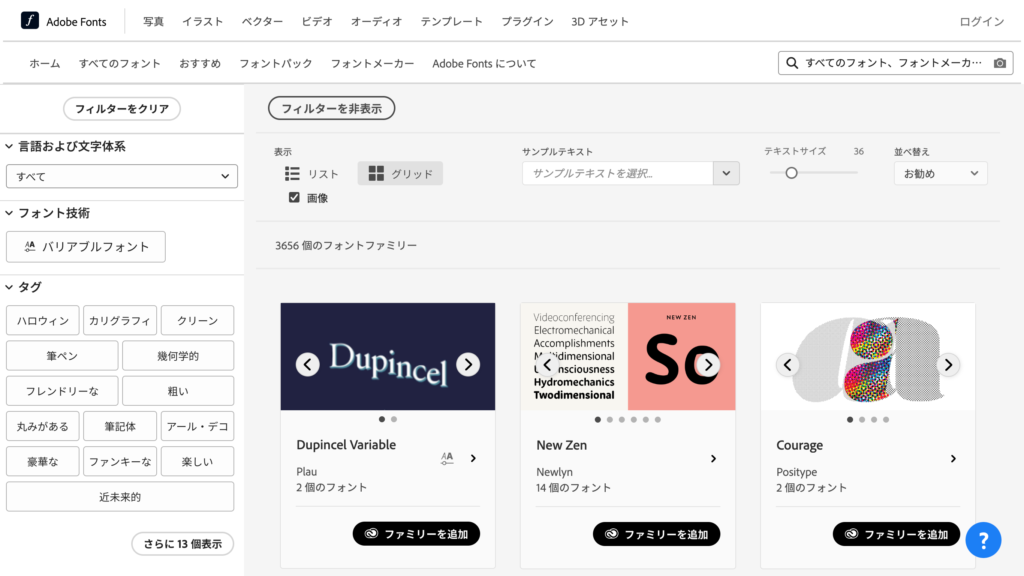Click the previous arrow on the Courage preview
Screen dimensions: 1024x576
click(x=788, y=364)
